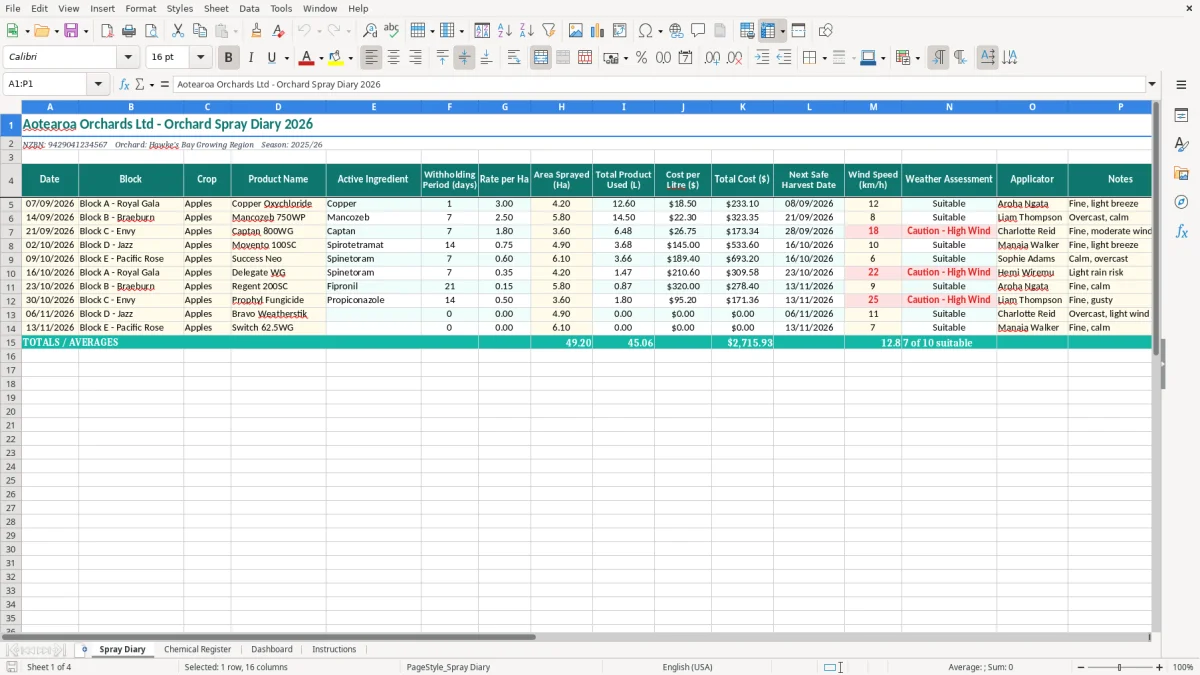Click Zoom Out minus button
This screenshot has height=675, width=1200.
click(x=1079, y=667)
